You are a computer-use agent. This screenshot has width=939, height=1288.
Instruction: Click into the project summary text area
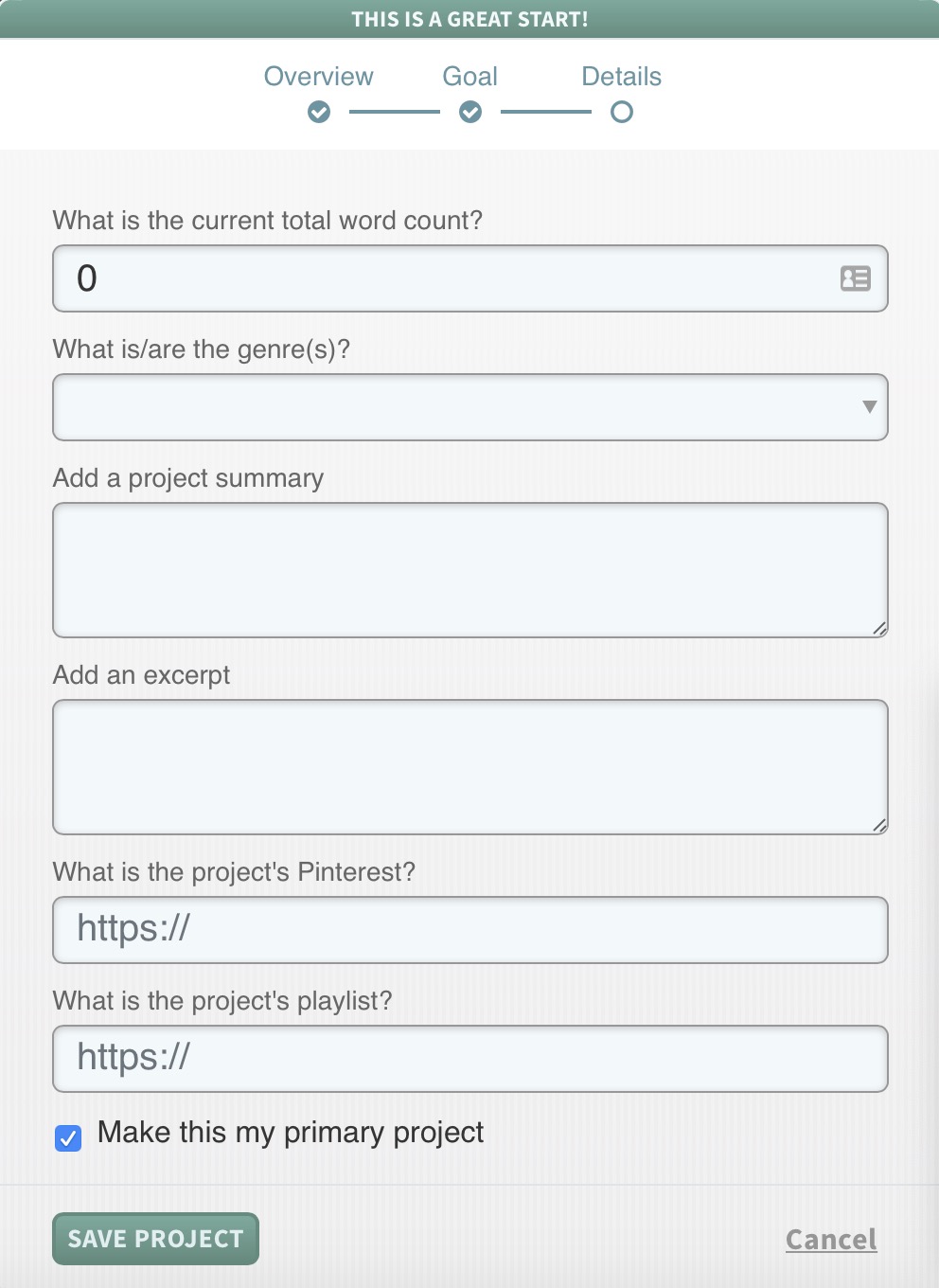coord(469,570)
